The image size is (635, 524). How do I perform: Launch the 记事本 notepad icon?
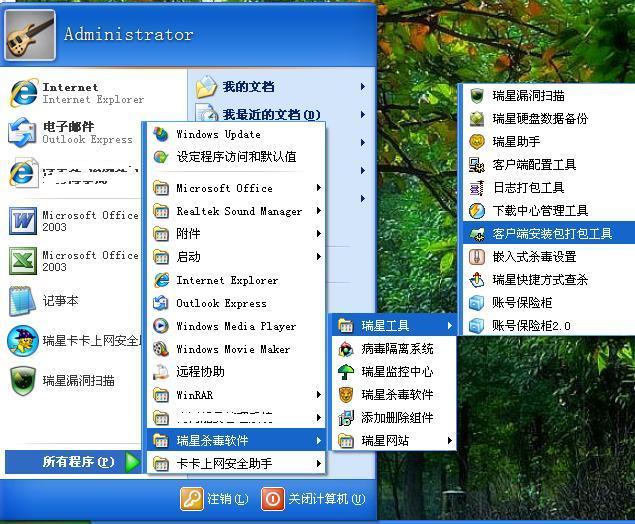click(x=23, y=301)
